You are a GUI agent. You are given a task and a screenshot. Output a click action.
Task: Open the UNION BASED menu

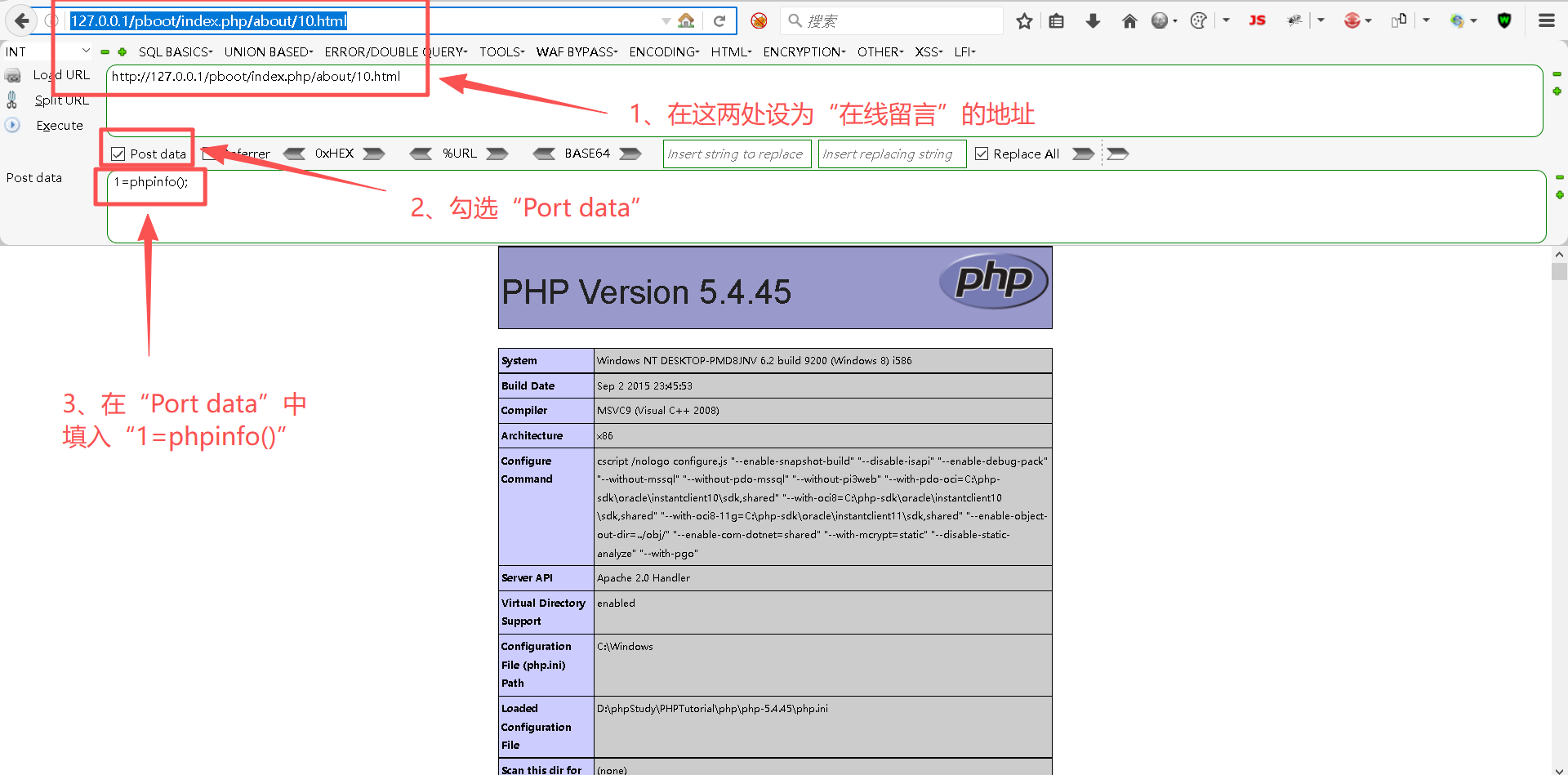(x=269, y=52)
